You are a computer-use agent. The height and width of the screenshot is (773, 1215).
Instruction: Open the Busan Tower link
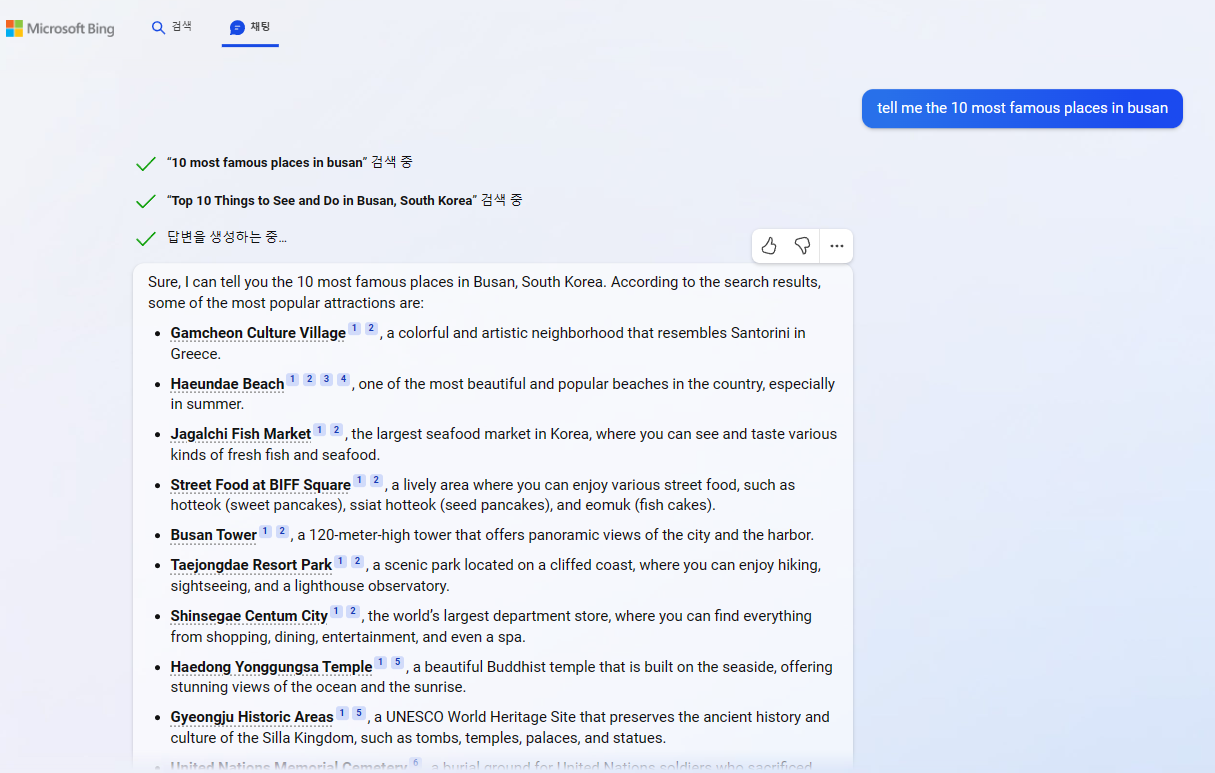point(214,535)
